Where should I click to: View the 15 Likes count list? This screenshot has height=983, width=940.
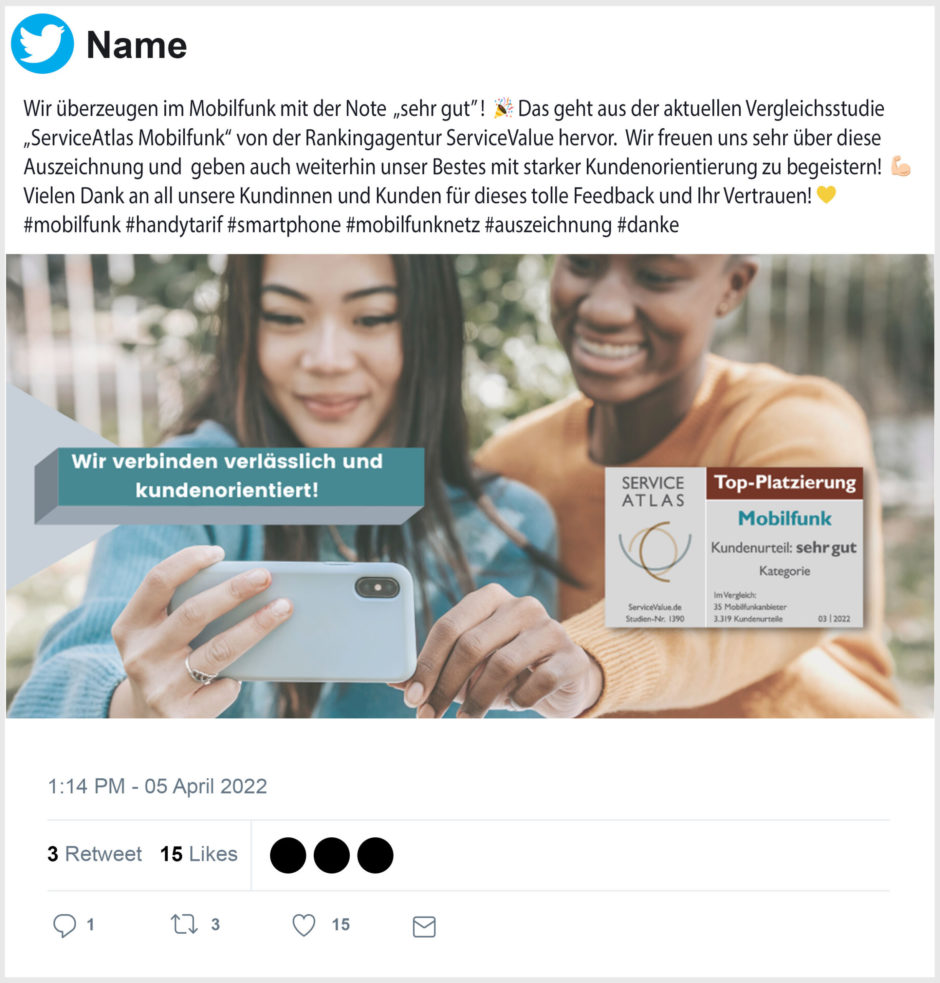coord(199,854)
